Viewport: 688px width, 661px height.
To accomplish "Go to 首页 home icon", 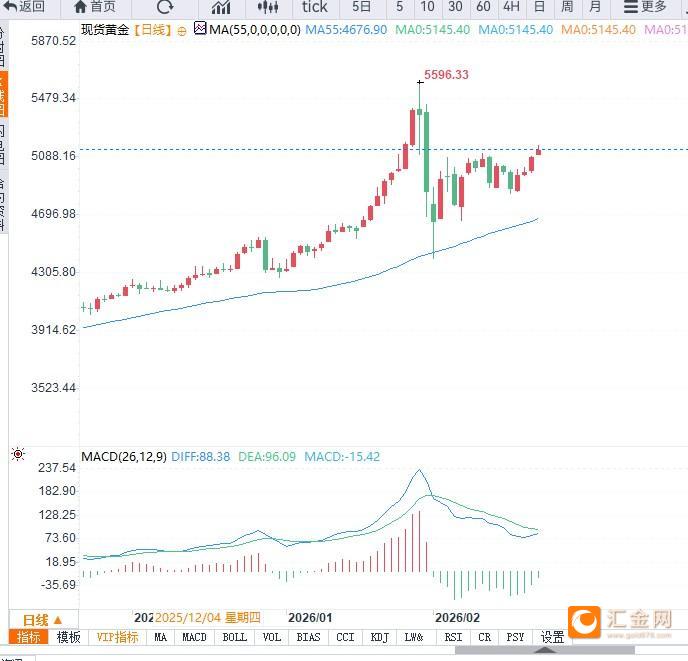I will tap(94, 7).
